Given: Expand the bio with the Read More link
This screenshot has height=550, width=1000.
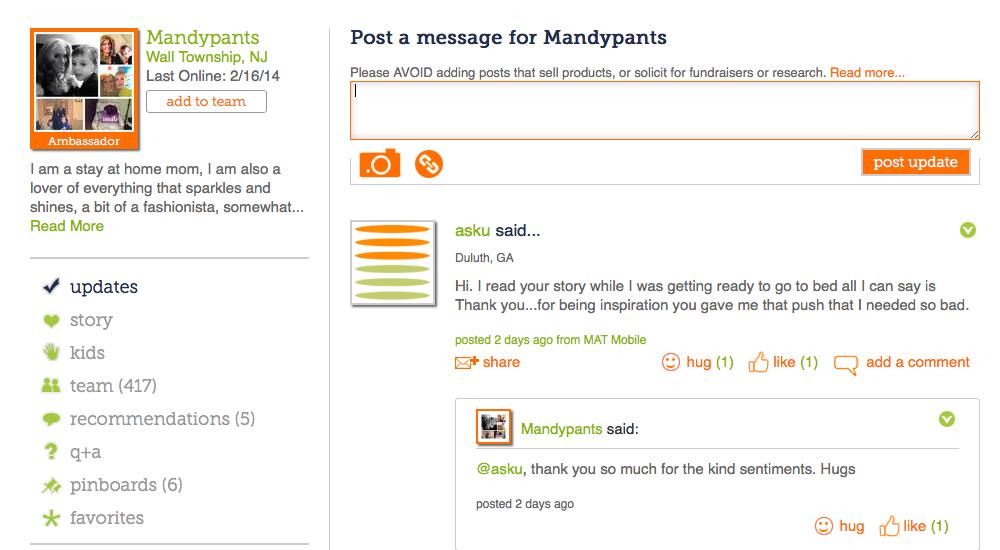Looking at the screenshot, I should [x=67, y=226].
